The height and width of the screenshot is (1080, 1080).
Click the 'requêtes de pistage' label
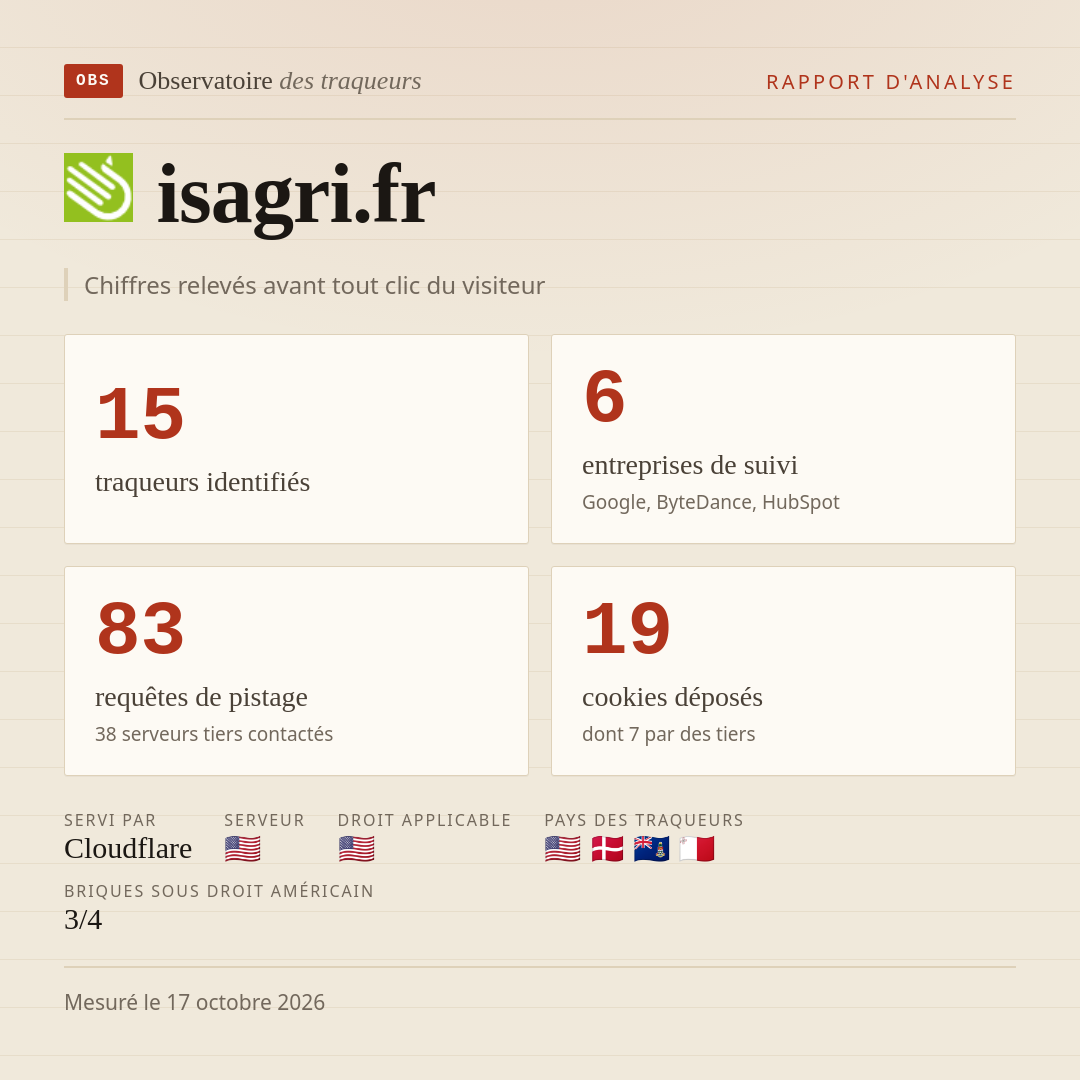pos(201,697)
